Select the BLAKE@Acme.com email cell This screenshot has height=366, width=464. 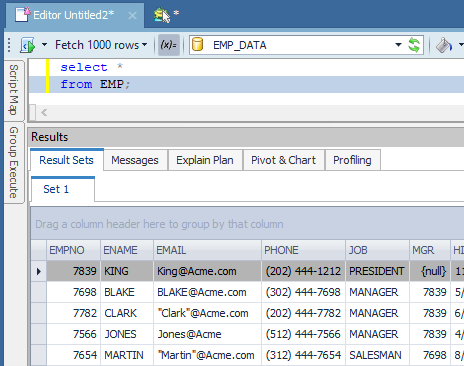coord(207,292)
